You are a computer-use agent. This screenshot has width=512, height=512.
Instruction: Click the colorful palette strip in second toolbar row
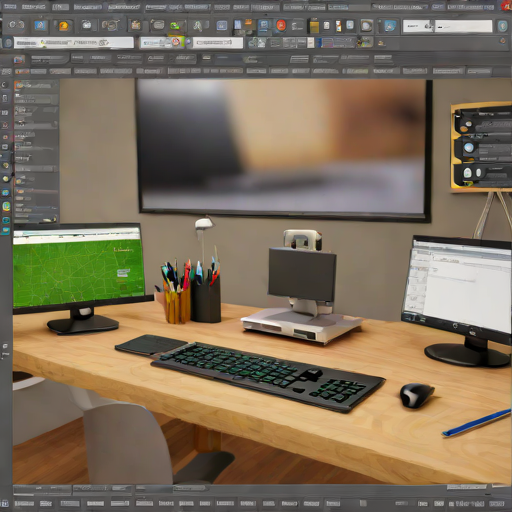coord(336,43)
